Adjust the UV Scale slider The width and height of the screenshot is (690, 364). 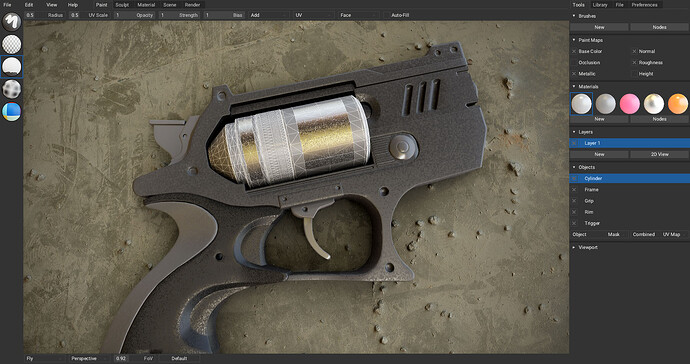(x=90, y=15)
